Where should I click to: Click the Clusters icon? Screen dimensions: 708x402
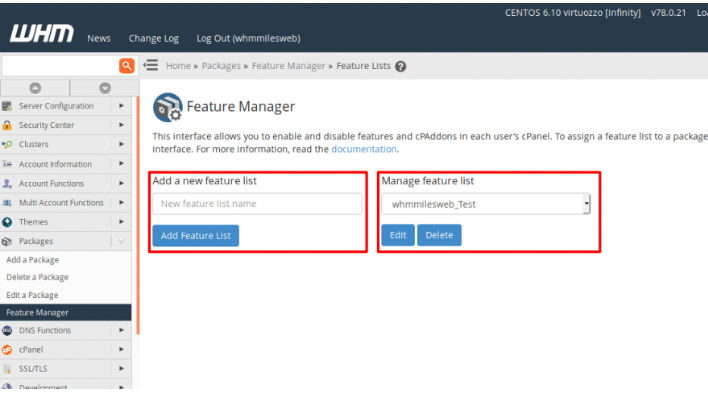(x=7, y=145)
